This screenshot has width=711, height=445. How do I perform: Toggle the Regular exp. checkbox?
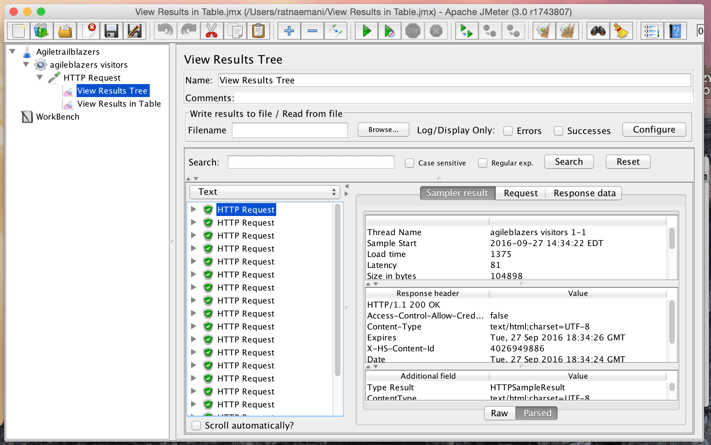pos(482,163)
